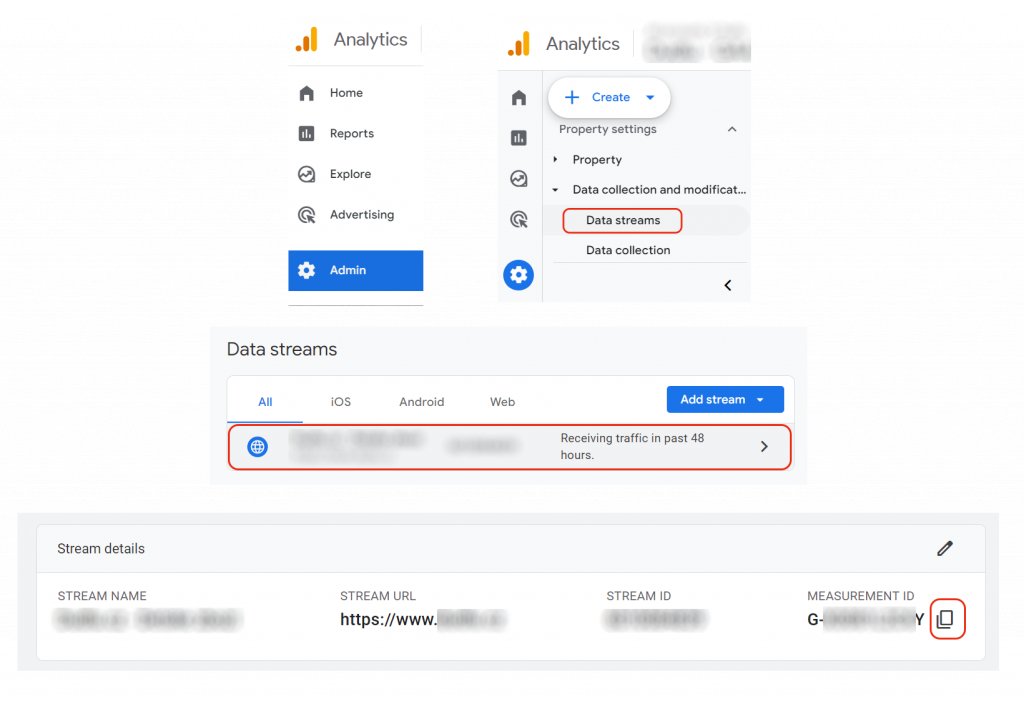Switch to the iOS tab
Image resolution: width=1024 pixels, height=702 pixels.
pos(341,402)
